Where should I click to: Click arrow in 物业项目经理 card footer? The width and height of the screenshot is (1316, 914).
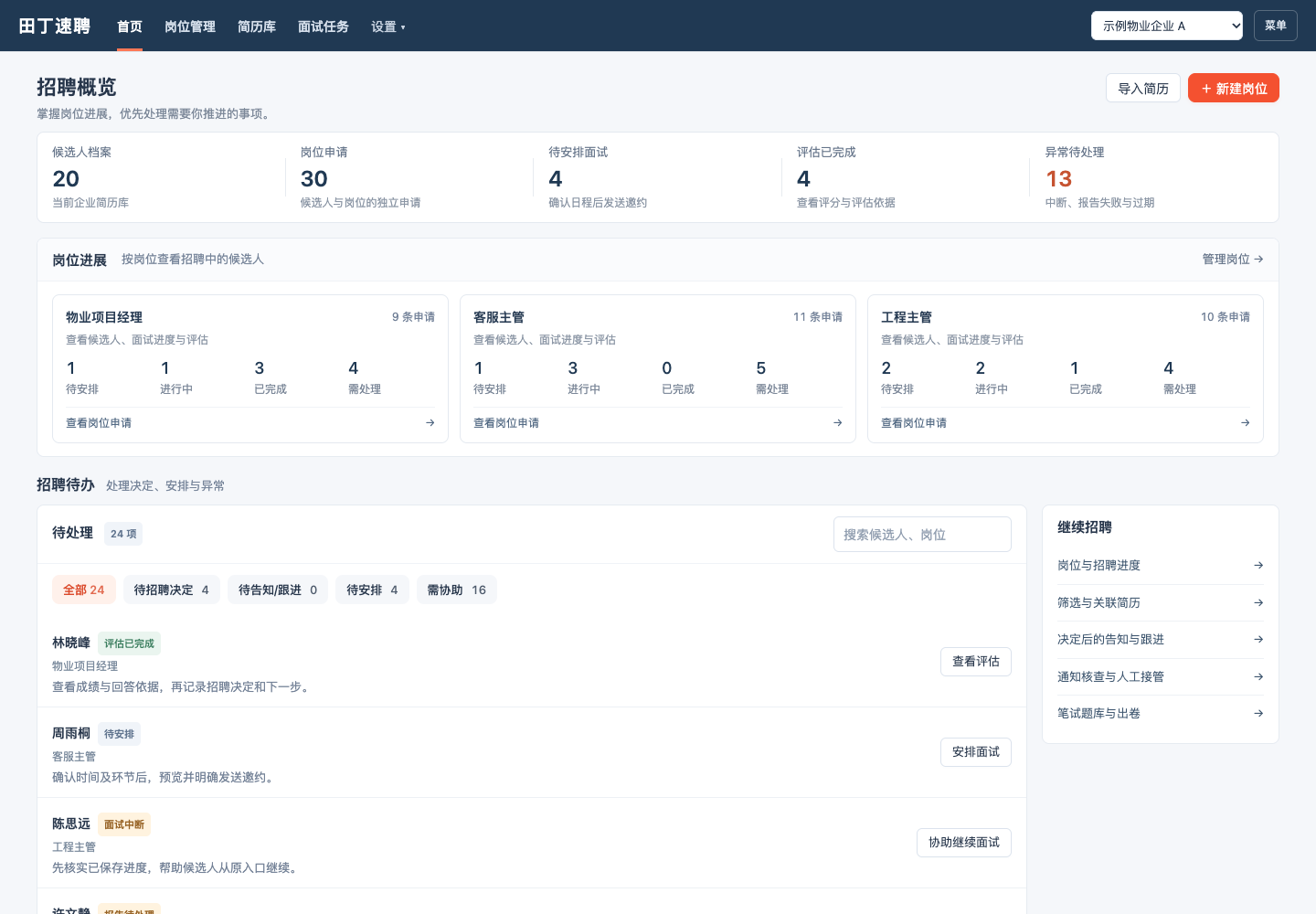coord(430,423)
